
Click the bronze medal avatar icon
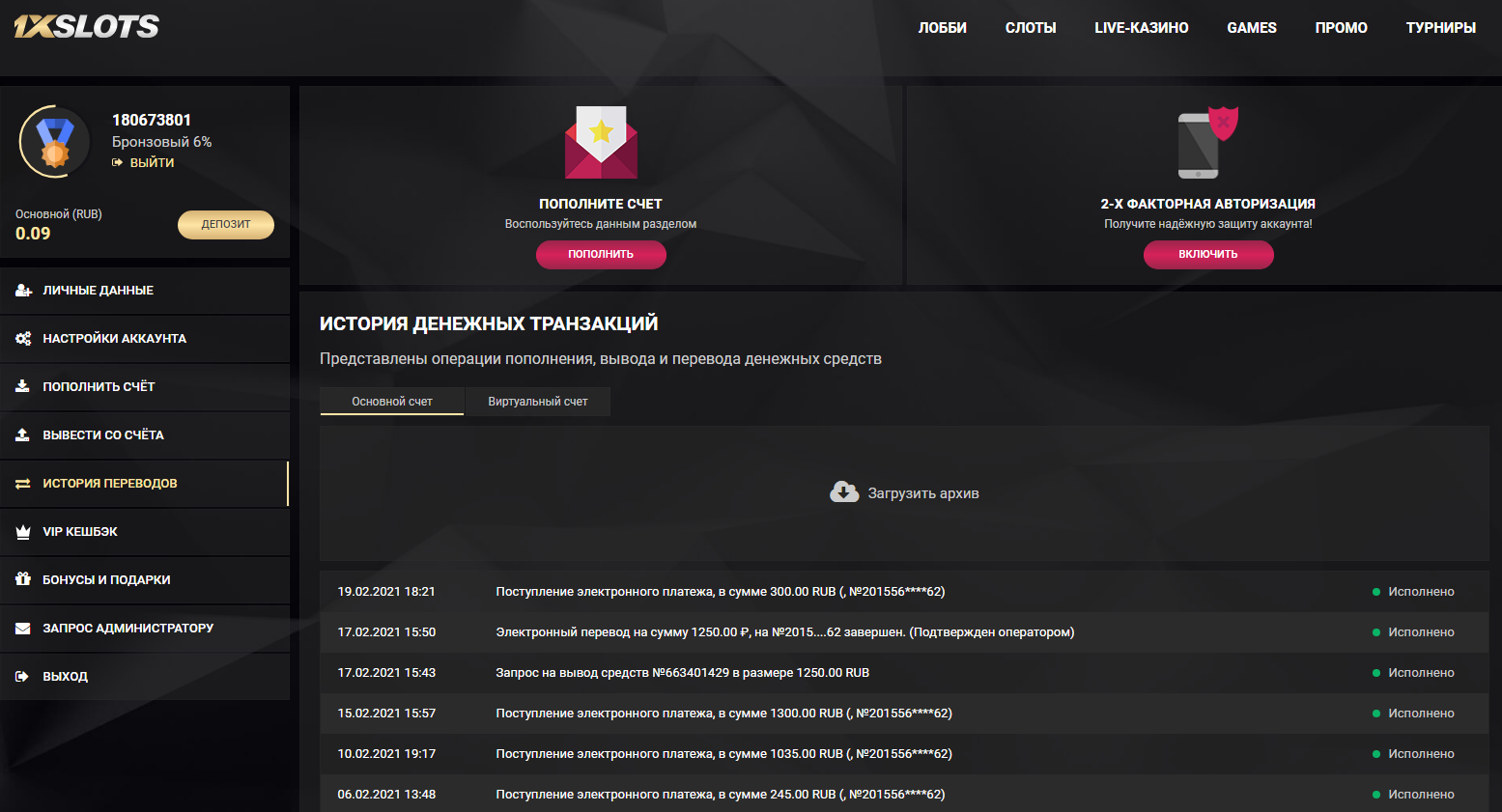pyautogui.click(x=55, y=141)
